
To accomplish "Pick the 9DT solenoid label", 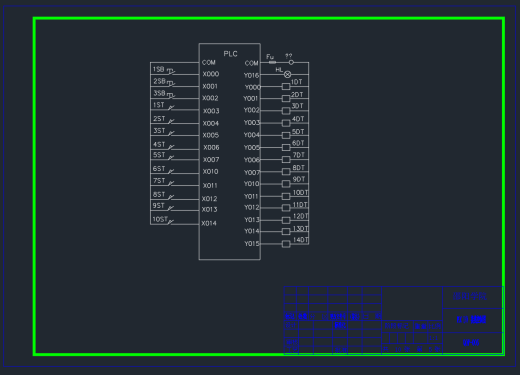I will (299, 179).
